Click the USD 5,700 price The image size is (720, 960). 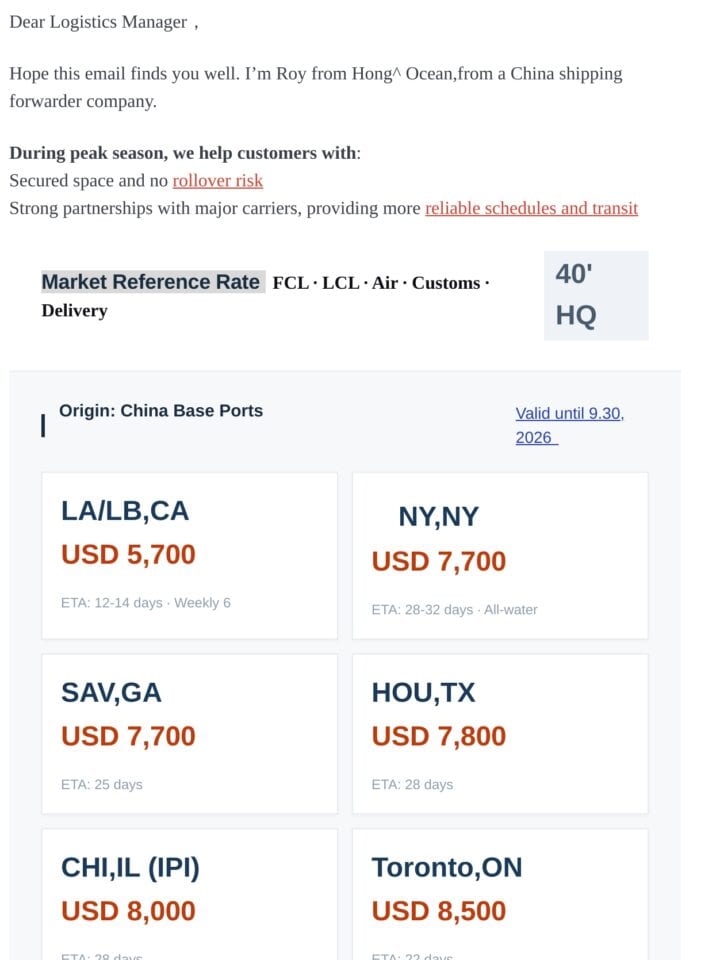tap(129, 555)
